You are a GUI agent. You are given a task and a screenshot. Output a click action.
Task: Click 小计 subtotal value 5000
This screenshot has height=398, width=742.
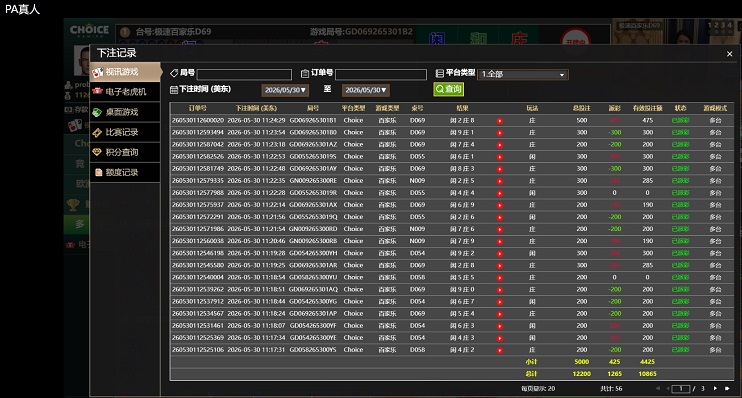coord(582,362)
